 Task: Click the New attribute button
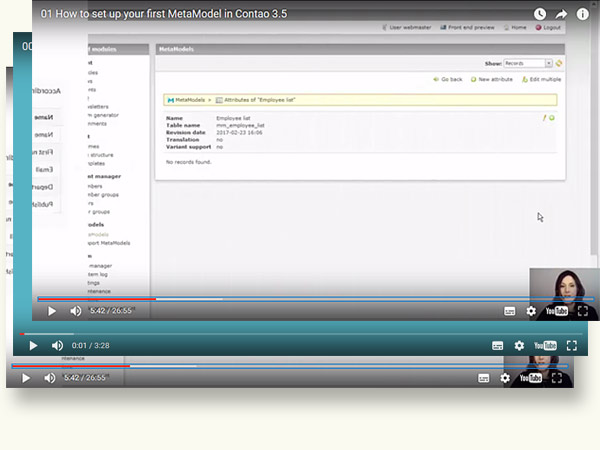(x=492, y=79)
